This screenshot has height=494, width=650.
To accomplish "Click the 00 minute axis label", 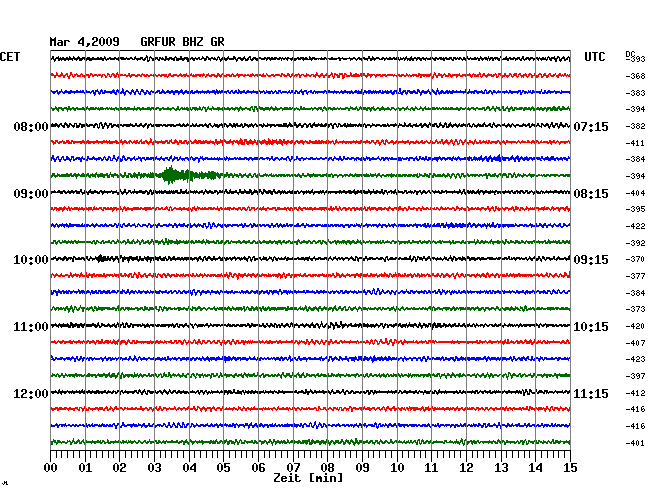I will click(51, 467).
